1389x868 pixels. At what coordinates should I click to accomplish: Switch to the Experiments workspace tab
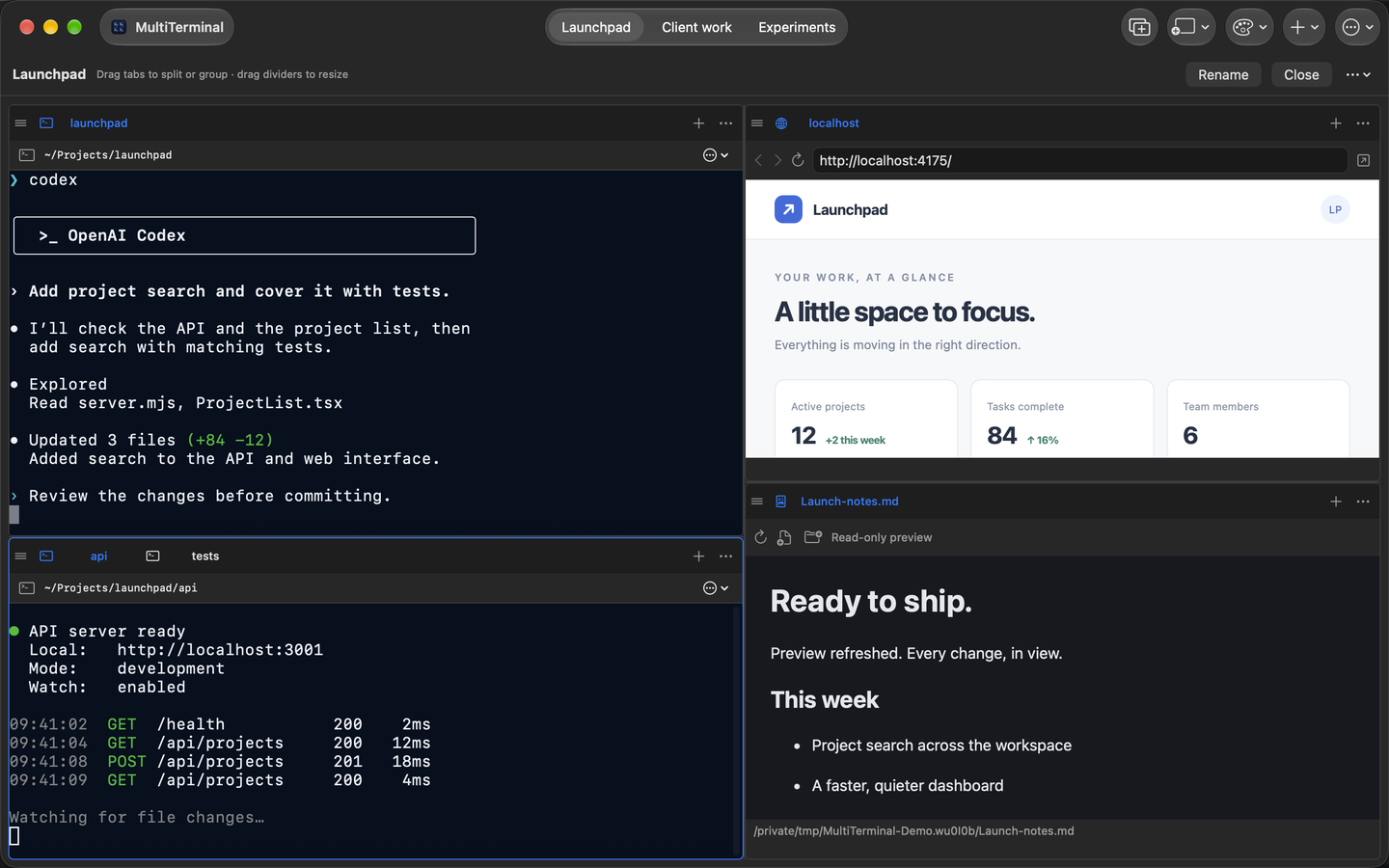pyautogui.click(x=797, y=27)
